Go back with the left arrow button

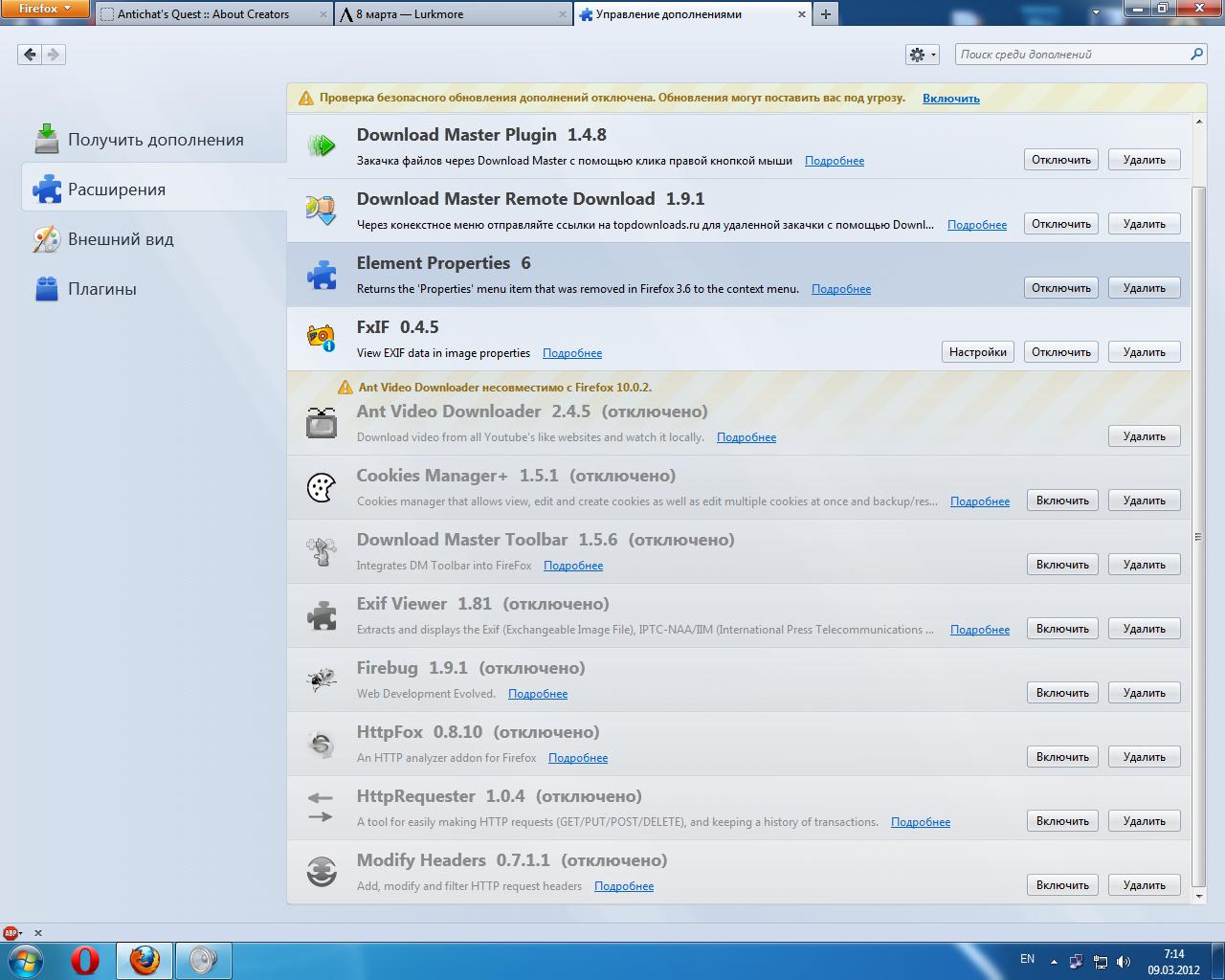(30, 55)
